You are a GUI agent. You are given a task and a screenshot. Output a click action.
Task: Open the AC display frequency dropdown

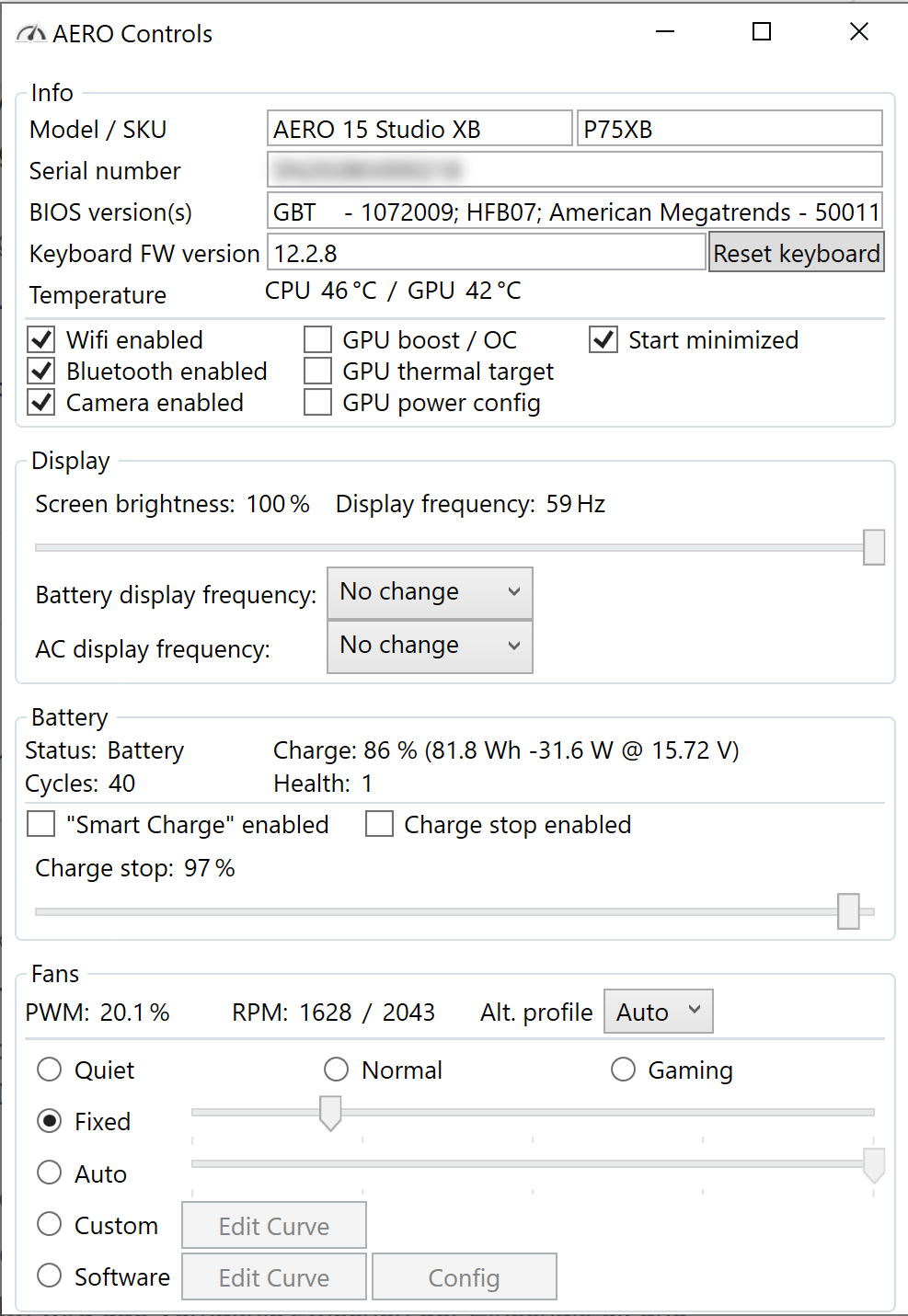[x=429, y=647]
